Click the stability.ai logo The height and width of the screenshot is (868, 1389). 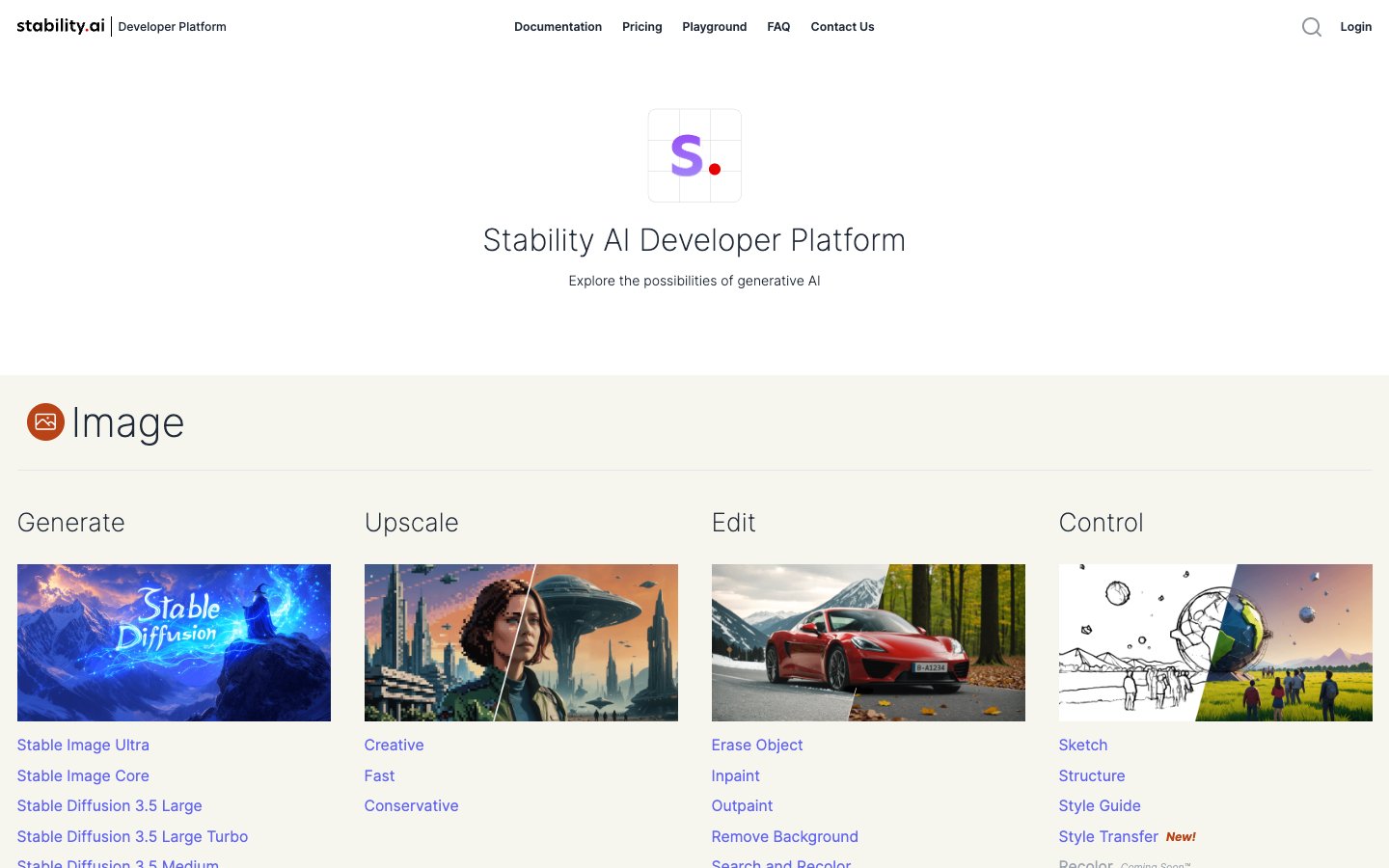pos(60,26)
